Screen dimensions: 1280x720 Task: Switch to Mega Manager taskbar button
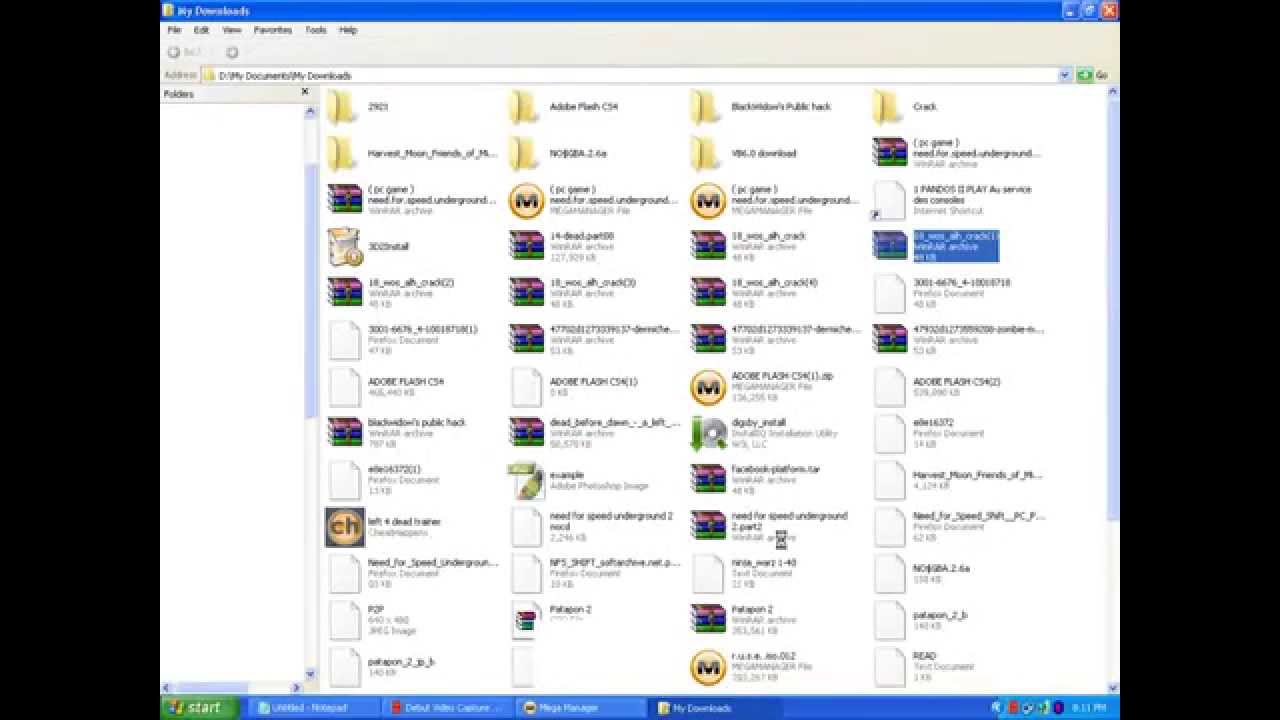coord(582,708)
